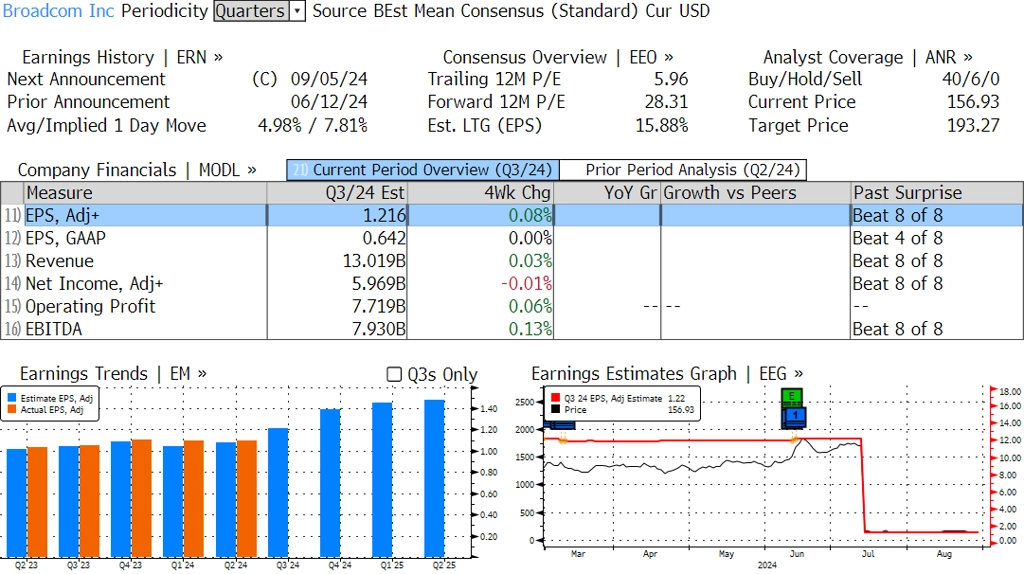The image size is (1024, 574).
Task: Click orange Actual EPS, Adj legend swatch
Action: (x=12, y=409)
